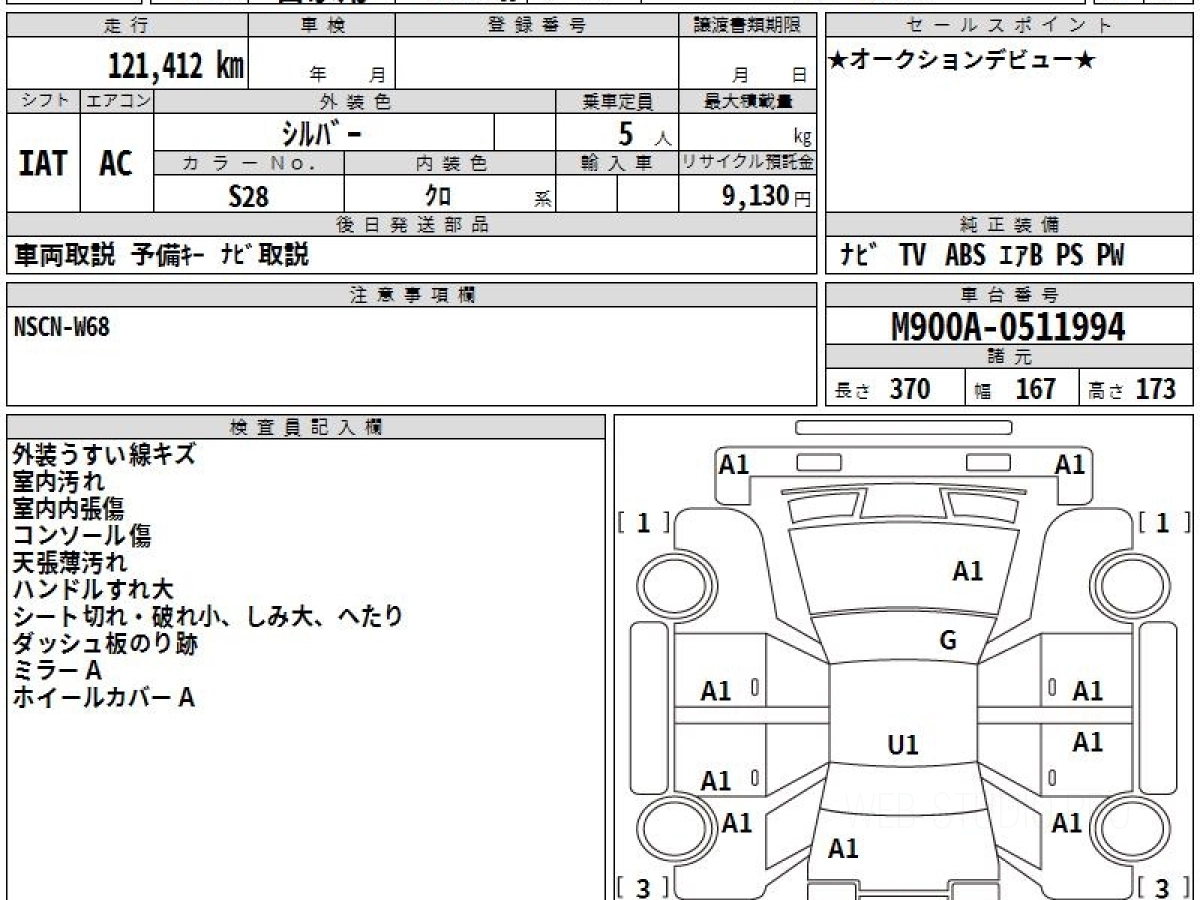The width and height of the screenshot is (1200, 900).
Task: Click the シフト header cell
Action: (44, 101)
